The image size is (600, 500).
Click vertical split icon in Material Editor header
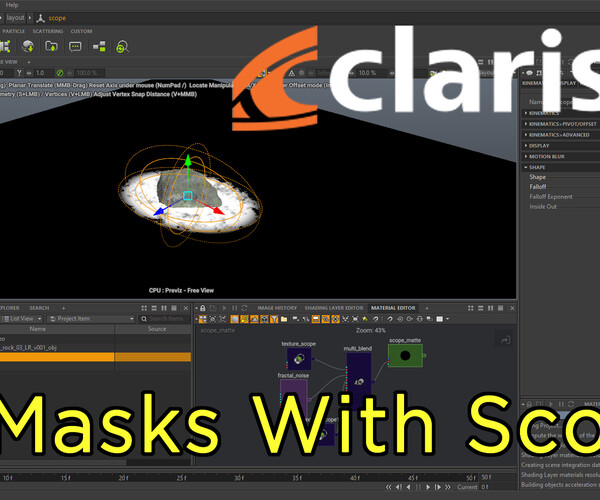(x=491, y=308)
